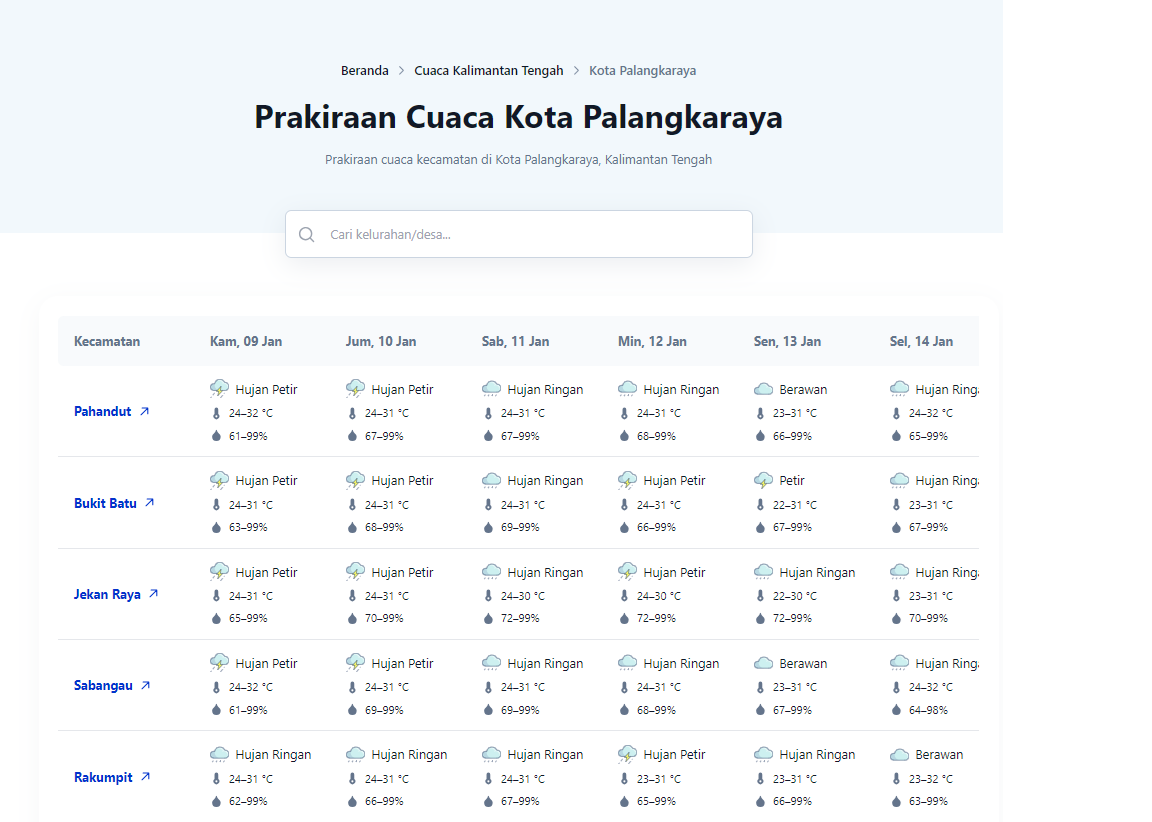Click arrow icon next to Sabangau
The image size is (1152, 822).
pyautogui.click(x=145, y=685)
